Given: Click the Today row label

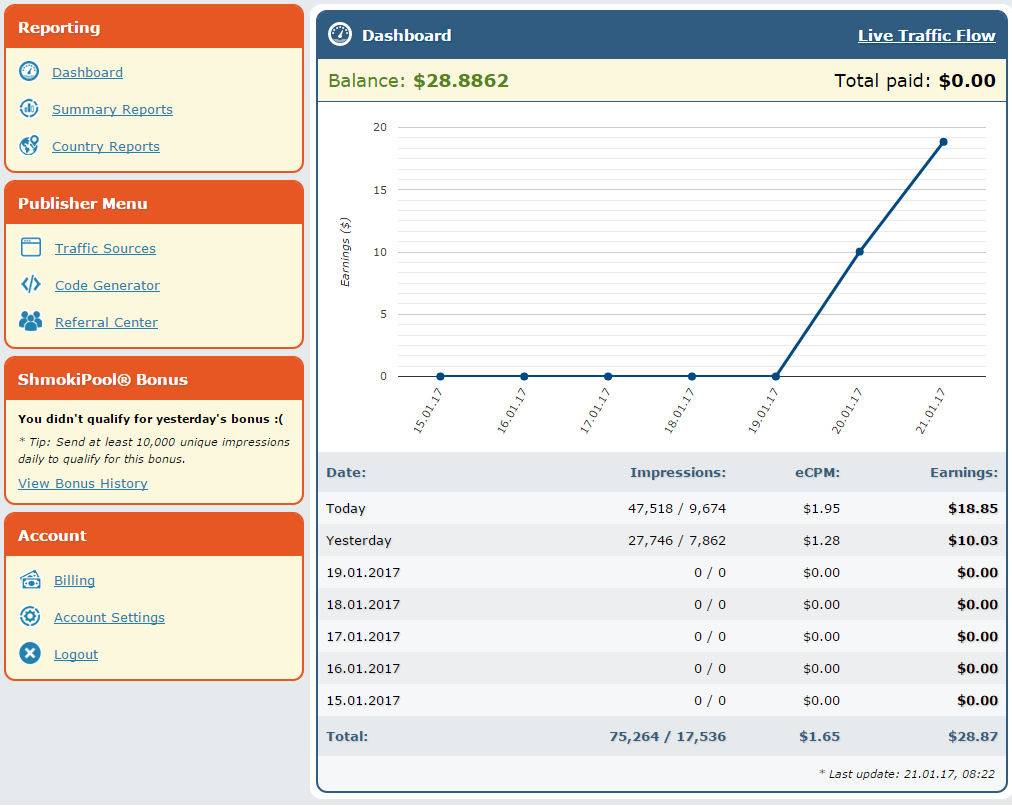Looking at the screenshot, I should [x=345, y=509].
